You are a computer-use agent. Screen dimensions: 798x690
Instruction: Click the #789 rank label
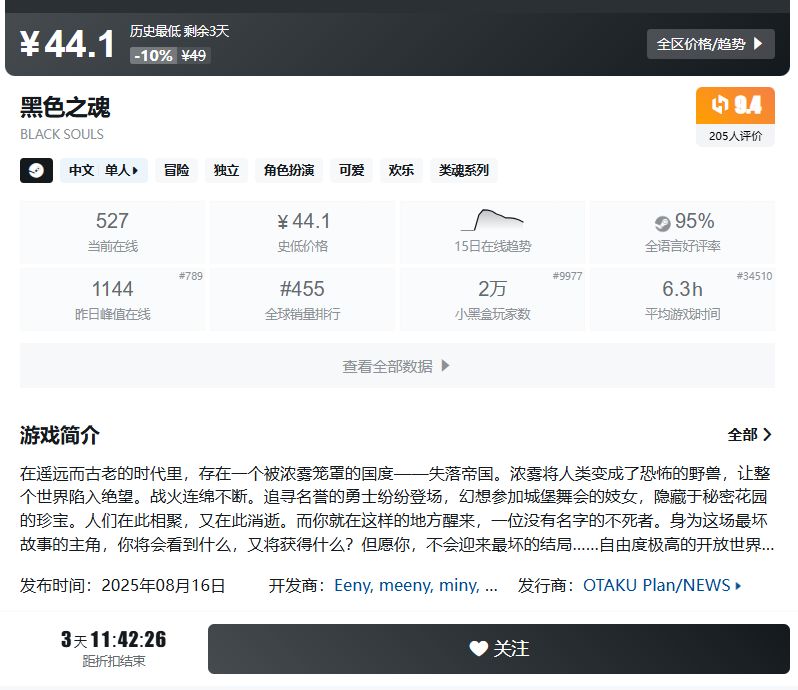[x=191, y=276]
